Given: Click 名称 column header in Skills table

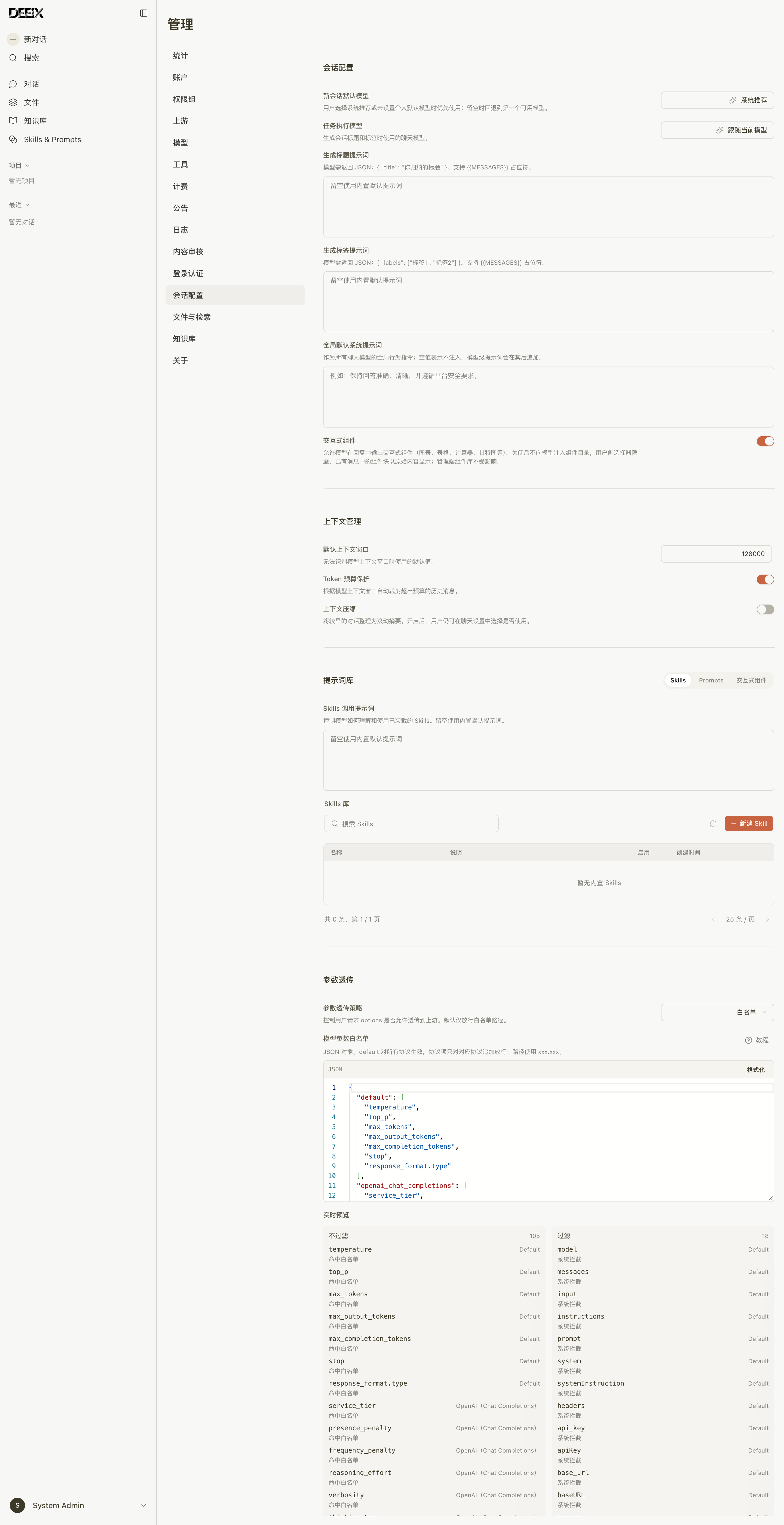Looking at the screenshot, I should [x=336, y=852].
